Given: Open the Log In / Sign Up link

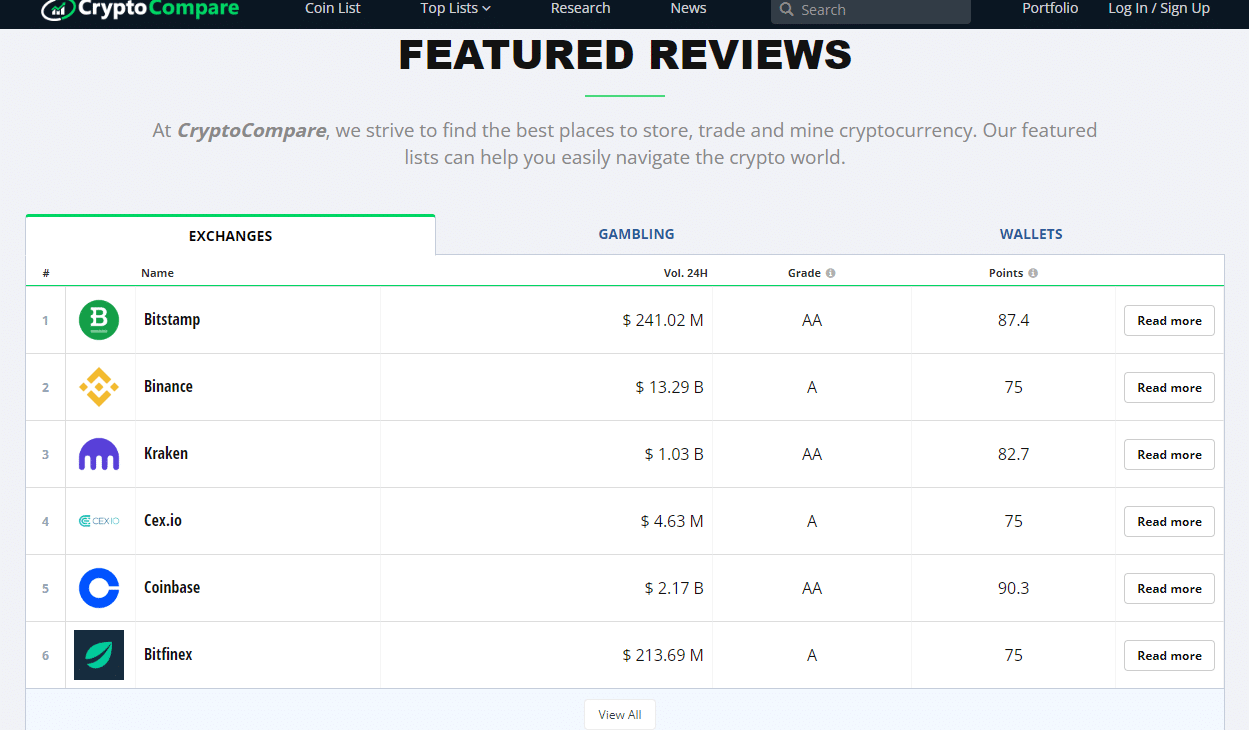Looking at the screenshot, I should tap(1158, 8).
